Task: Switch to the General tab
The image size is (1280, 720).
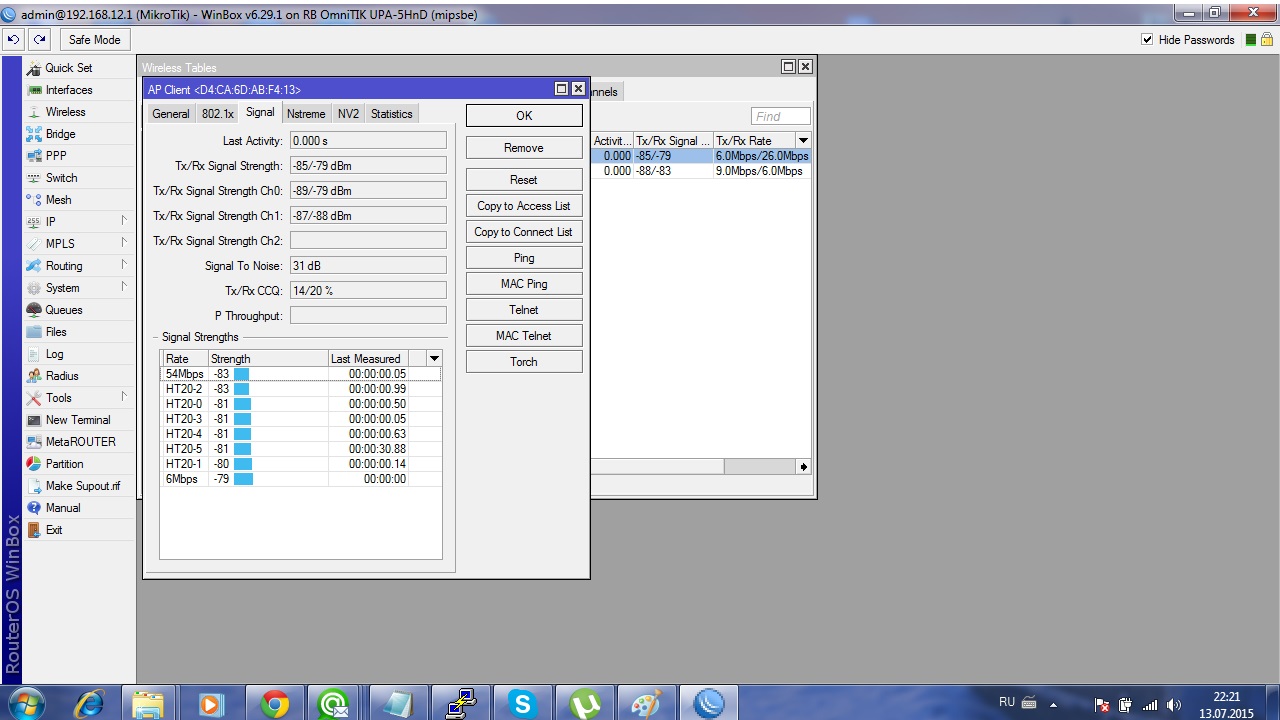Action: pos(170,114)
